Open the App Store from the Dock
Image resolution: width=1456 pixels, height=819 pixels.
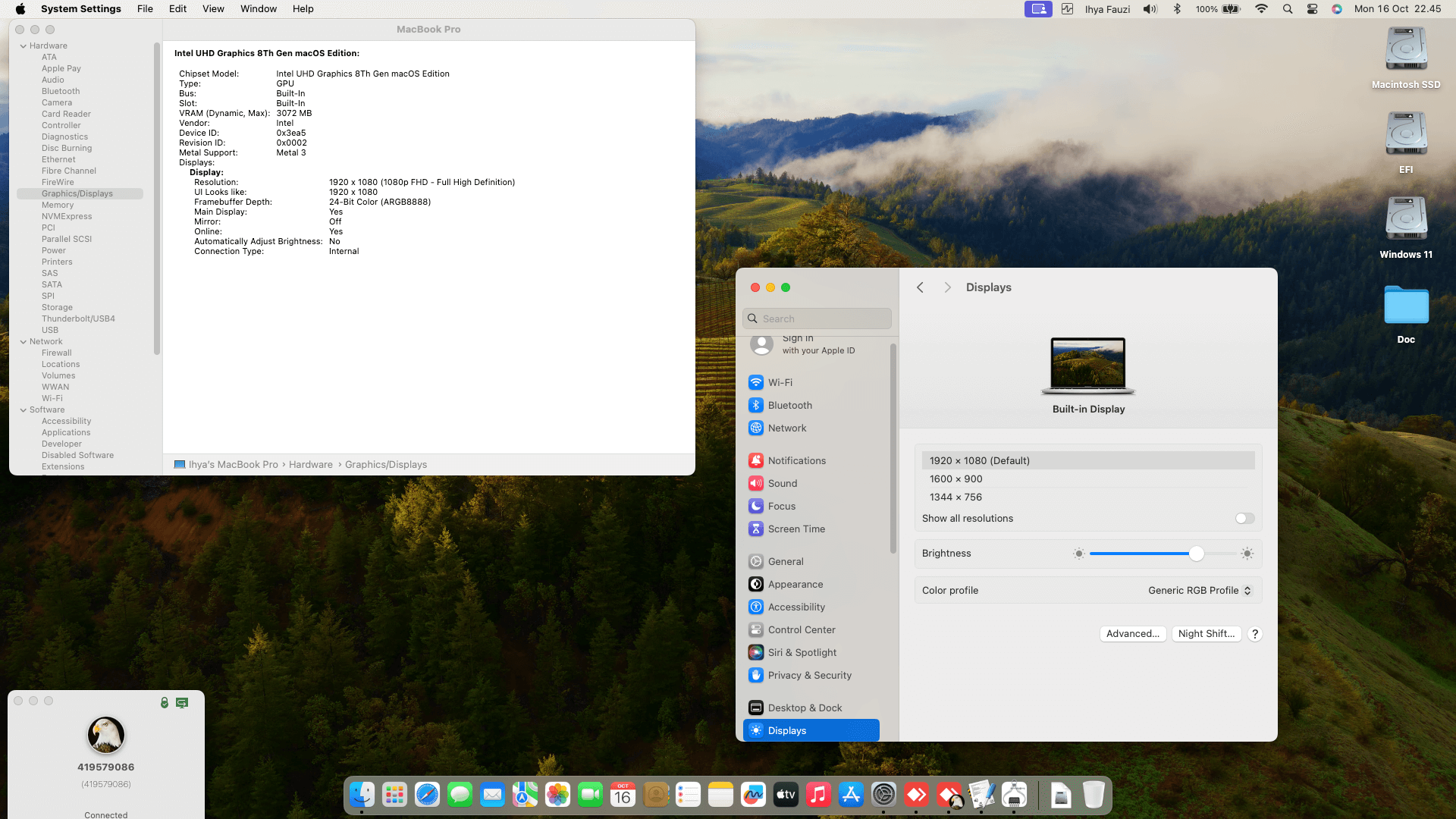pyautogui.click(x=851, y=795)
